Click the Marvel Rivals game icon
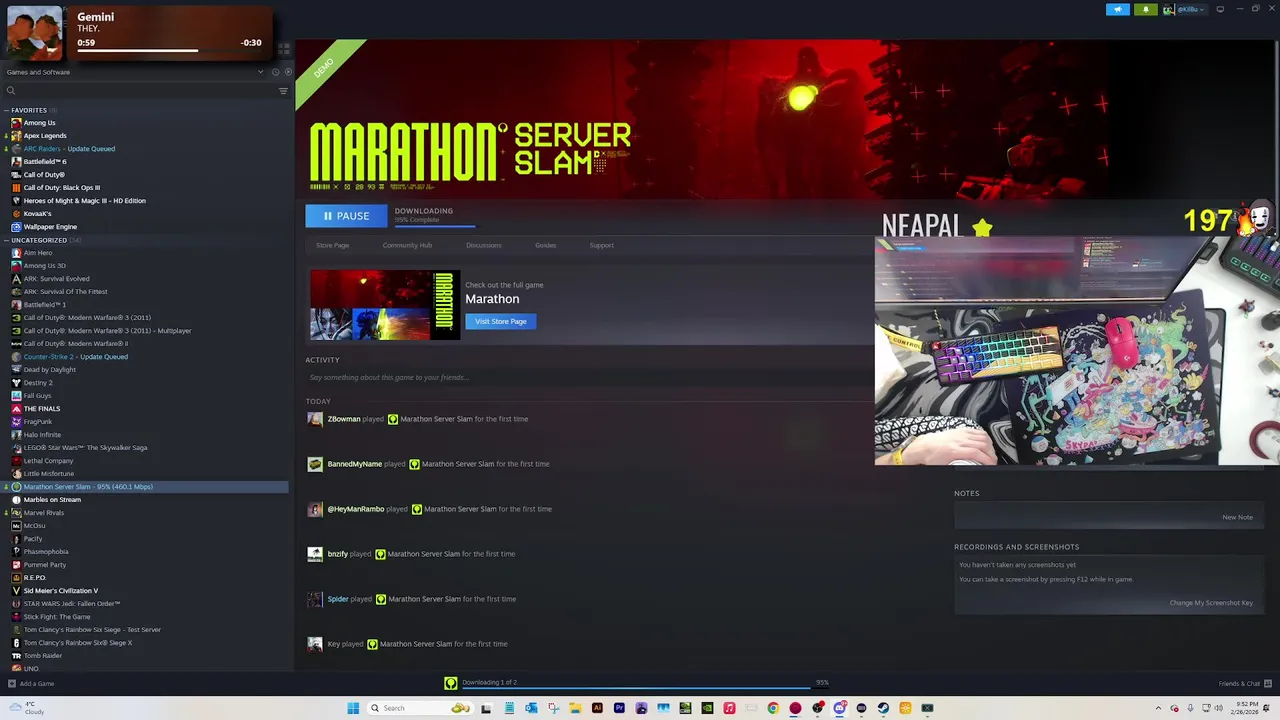The width and height of the screenshot is (1280, 720). coord(16,513)
